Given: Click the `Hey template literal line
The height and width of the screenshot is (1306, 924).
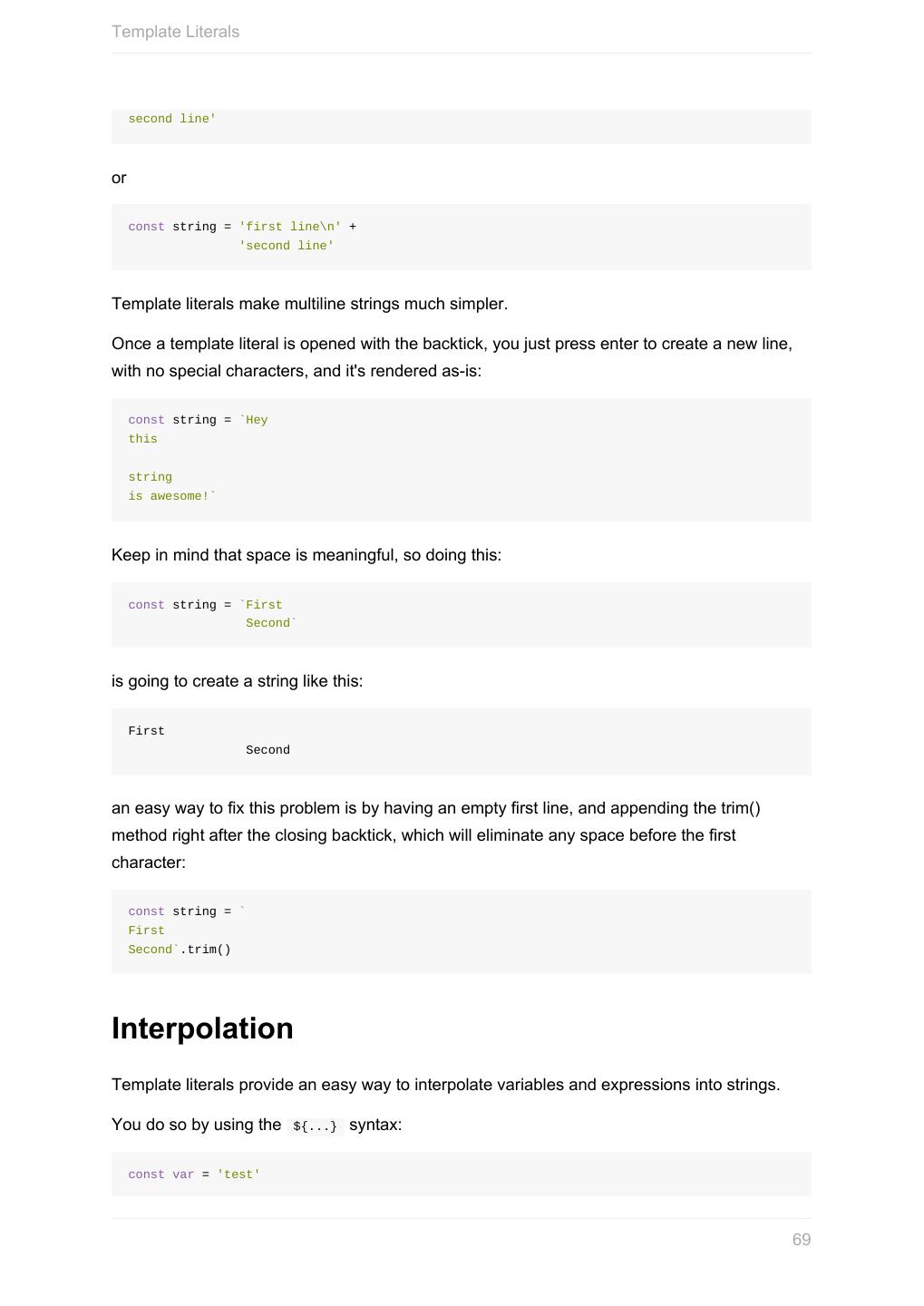Looking at the screenshot, I should tap(254, 420).
